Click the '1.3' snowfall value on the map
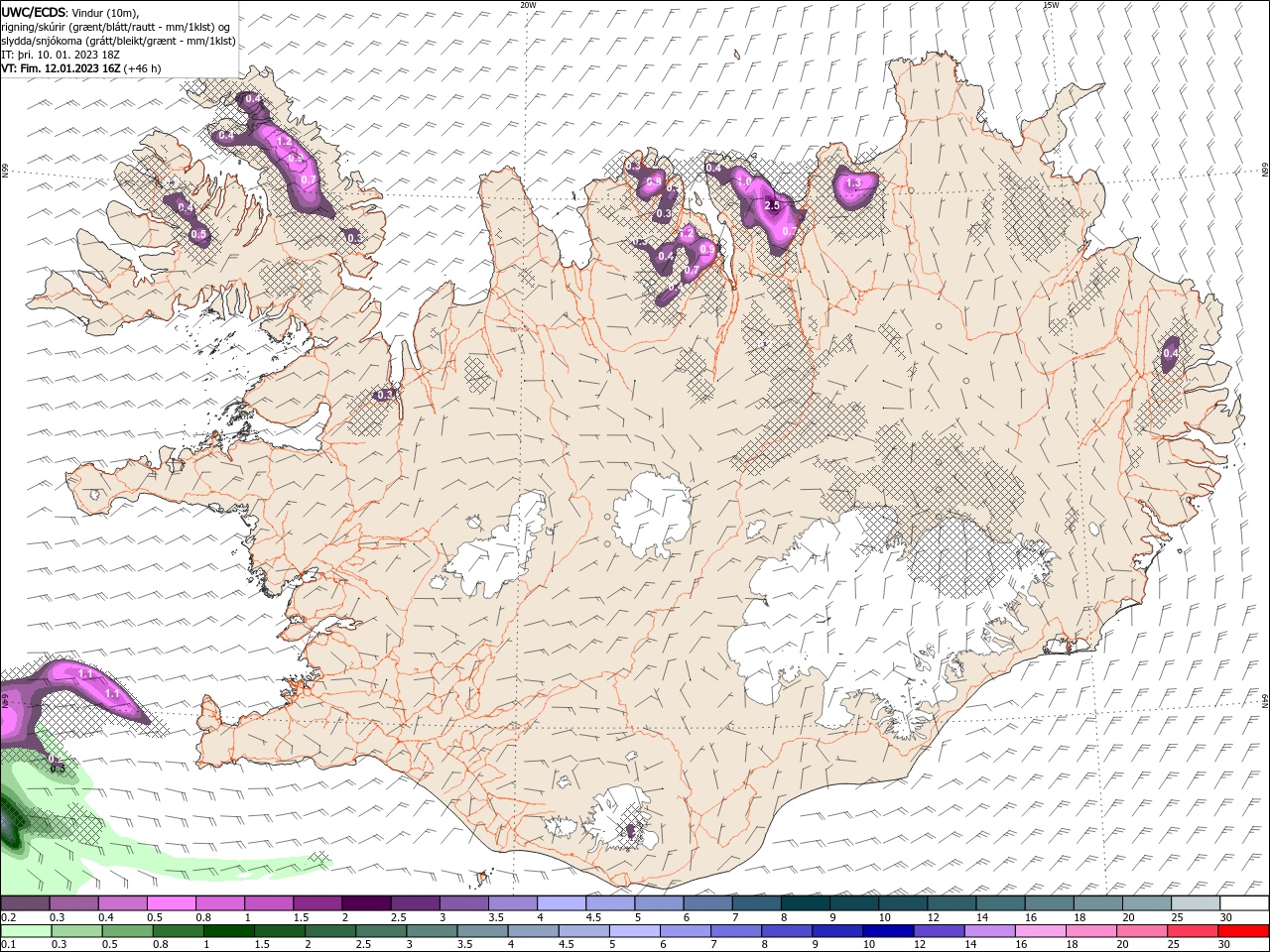This screenshot has width=1270, height=952. pos(852,183)
